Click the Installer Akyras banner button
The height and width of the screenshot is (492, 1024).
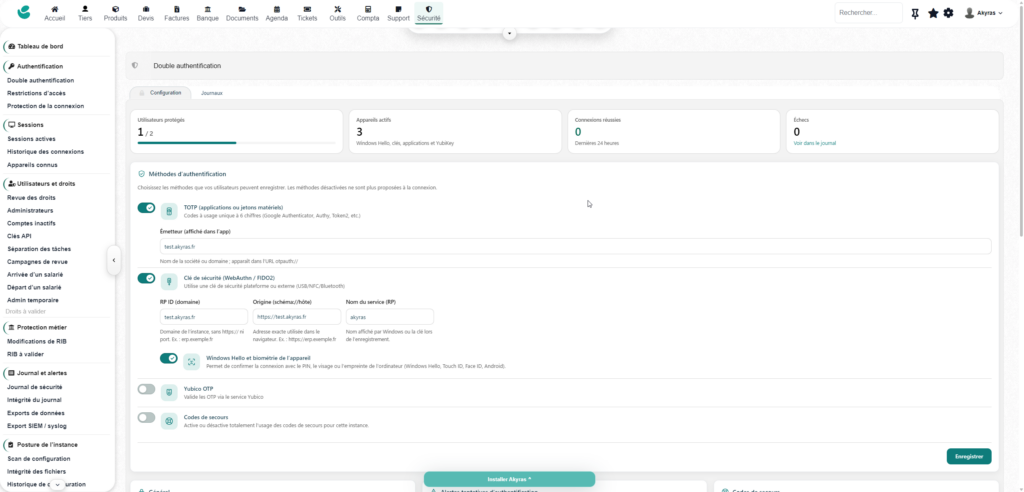tap(509, 479)
